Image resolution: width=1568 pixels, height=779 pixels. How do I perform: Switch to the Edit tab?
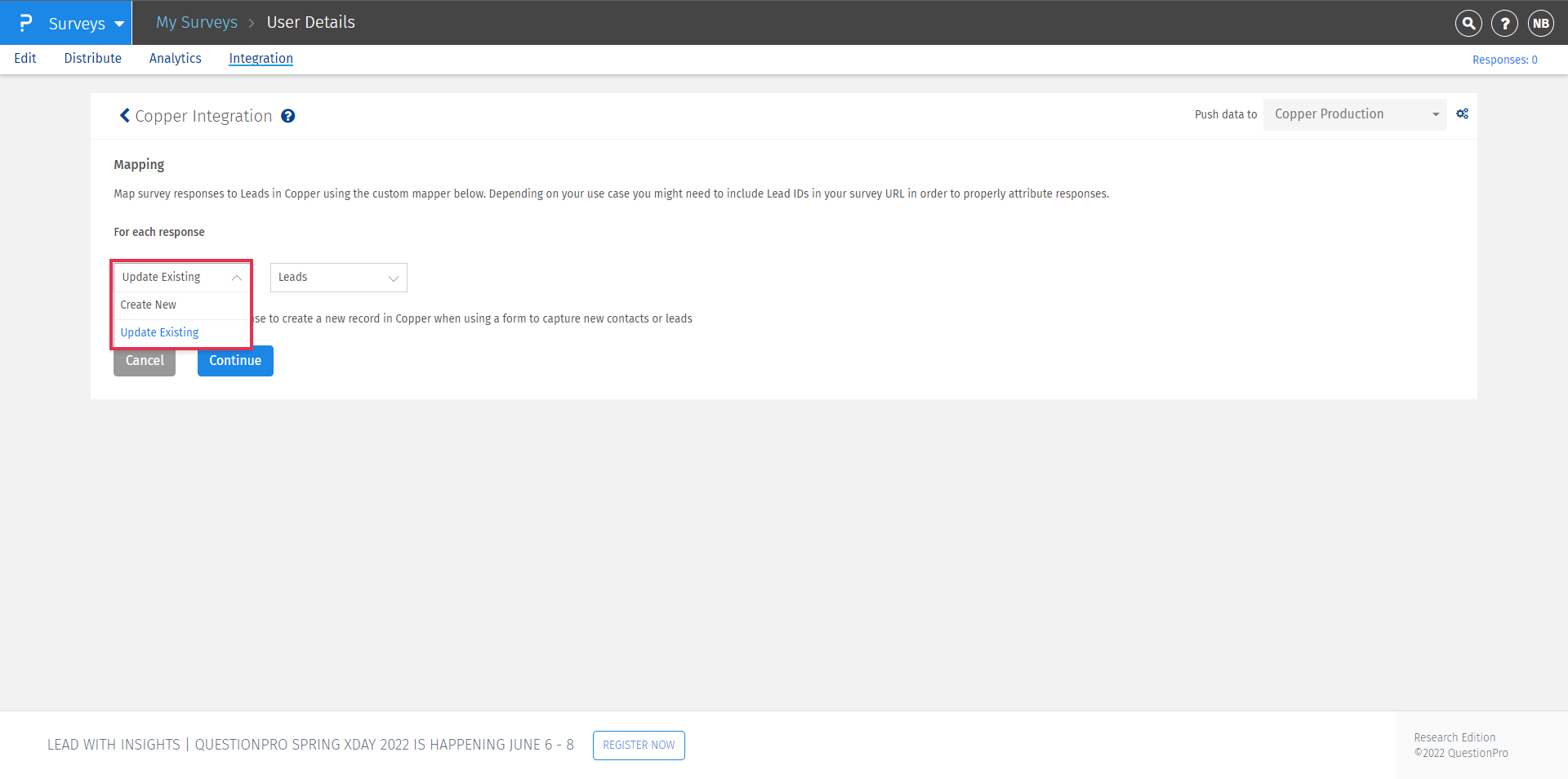click(24, 58)
